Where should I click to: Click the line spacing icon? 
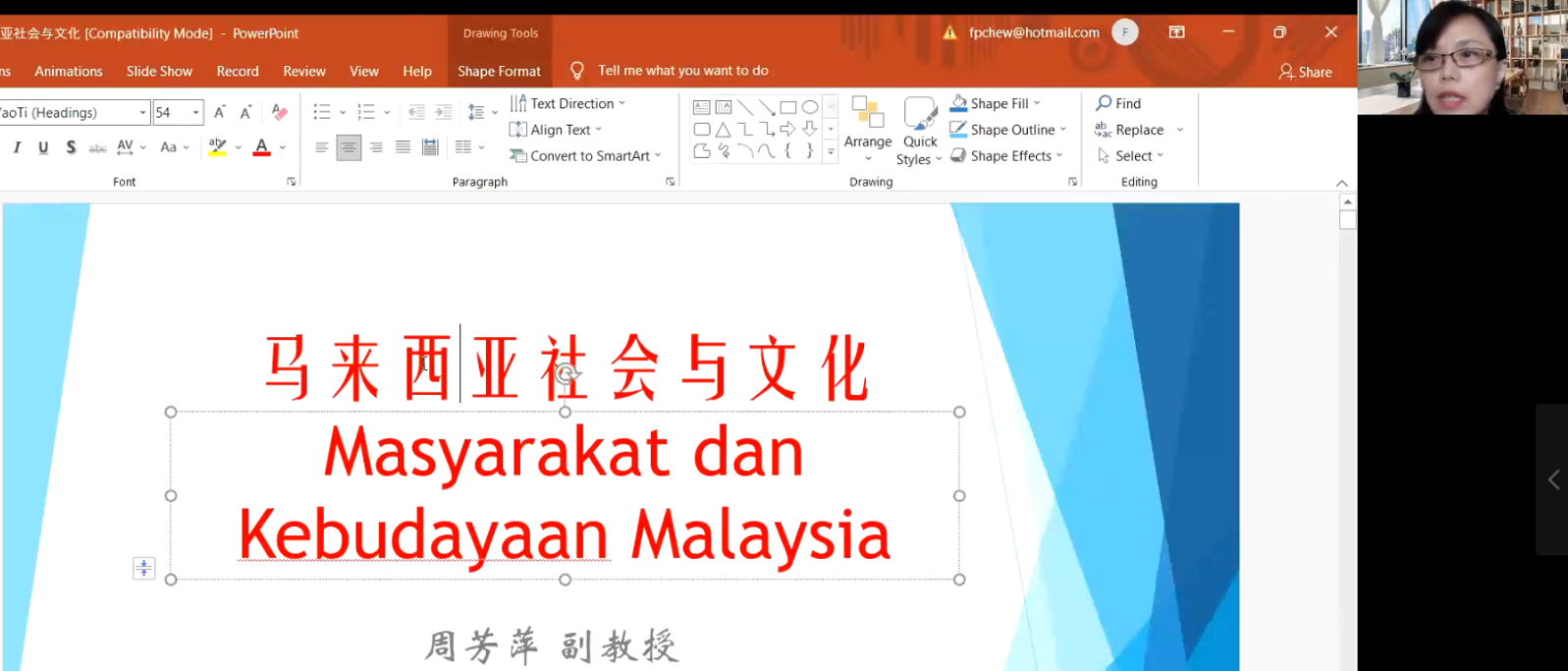click(476, 112)
